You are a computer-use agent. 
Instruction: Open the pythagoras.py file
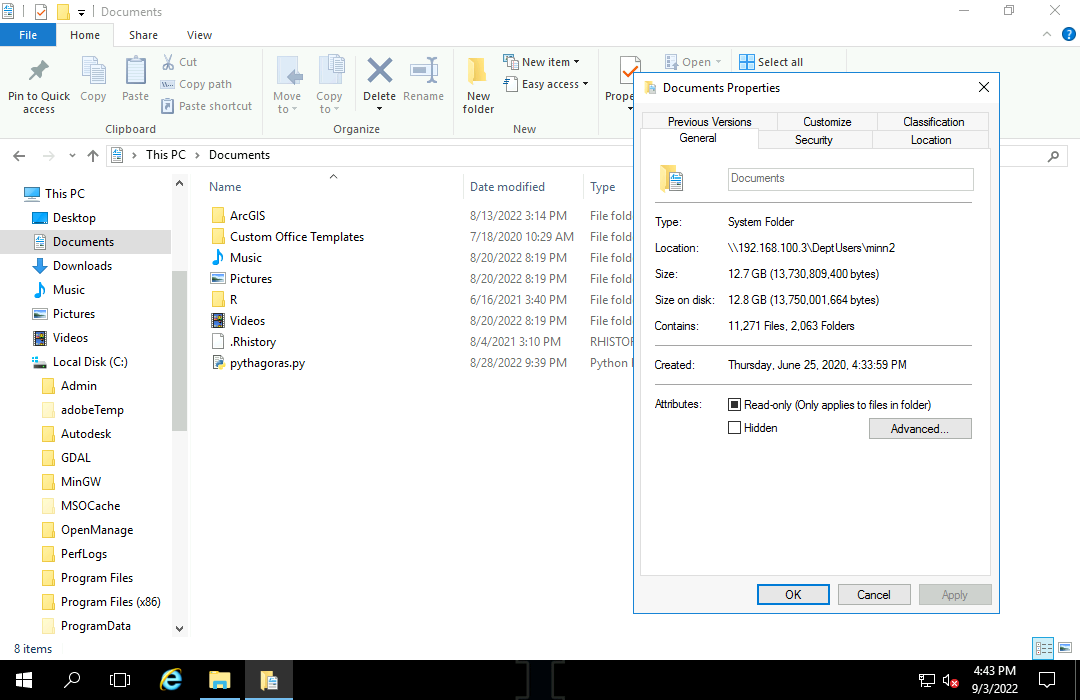[x=267, y=363]
